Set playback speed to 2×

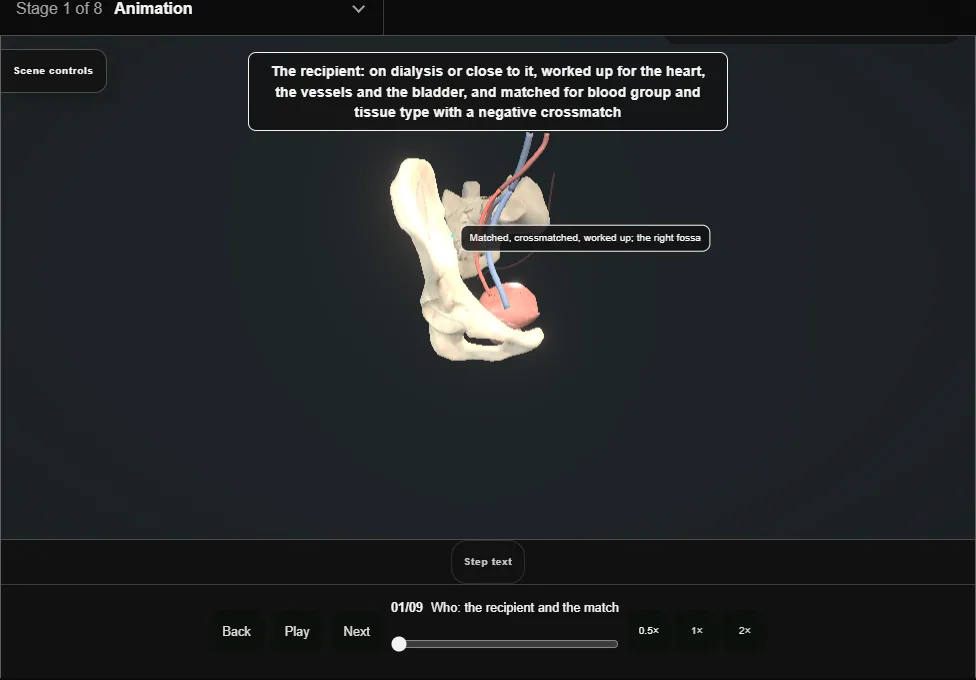coord(744,631)
